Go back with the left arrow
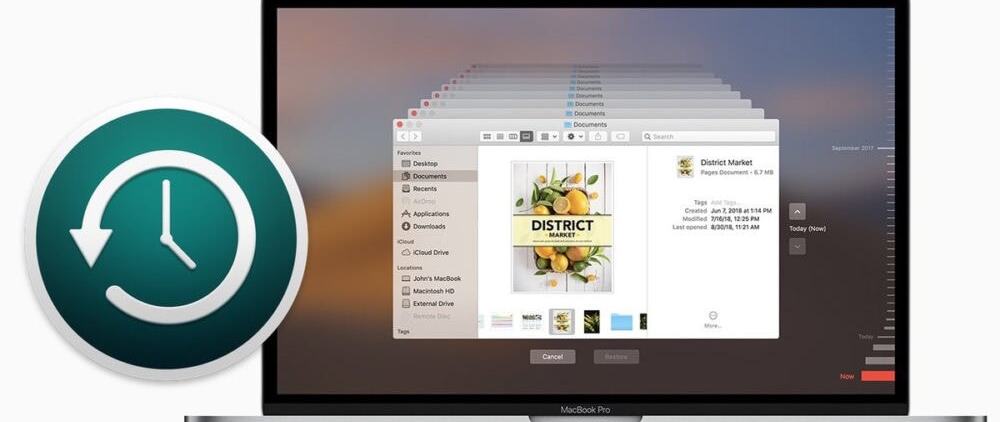This screenshot has height=422, width=1000. (x=403, y=136)
